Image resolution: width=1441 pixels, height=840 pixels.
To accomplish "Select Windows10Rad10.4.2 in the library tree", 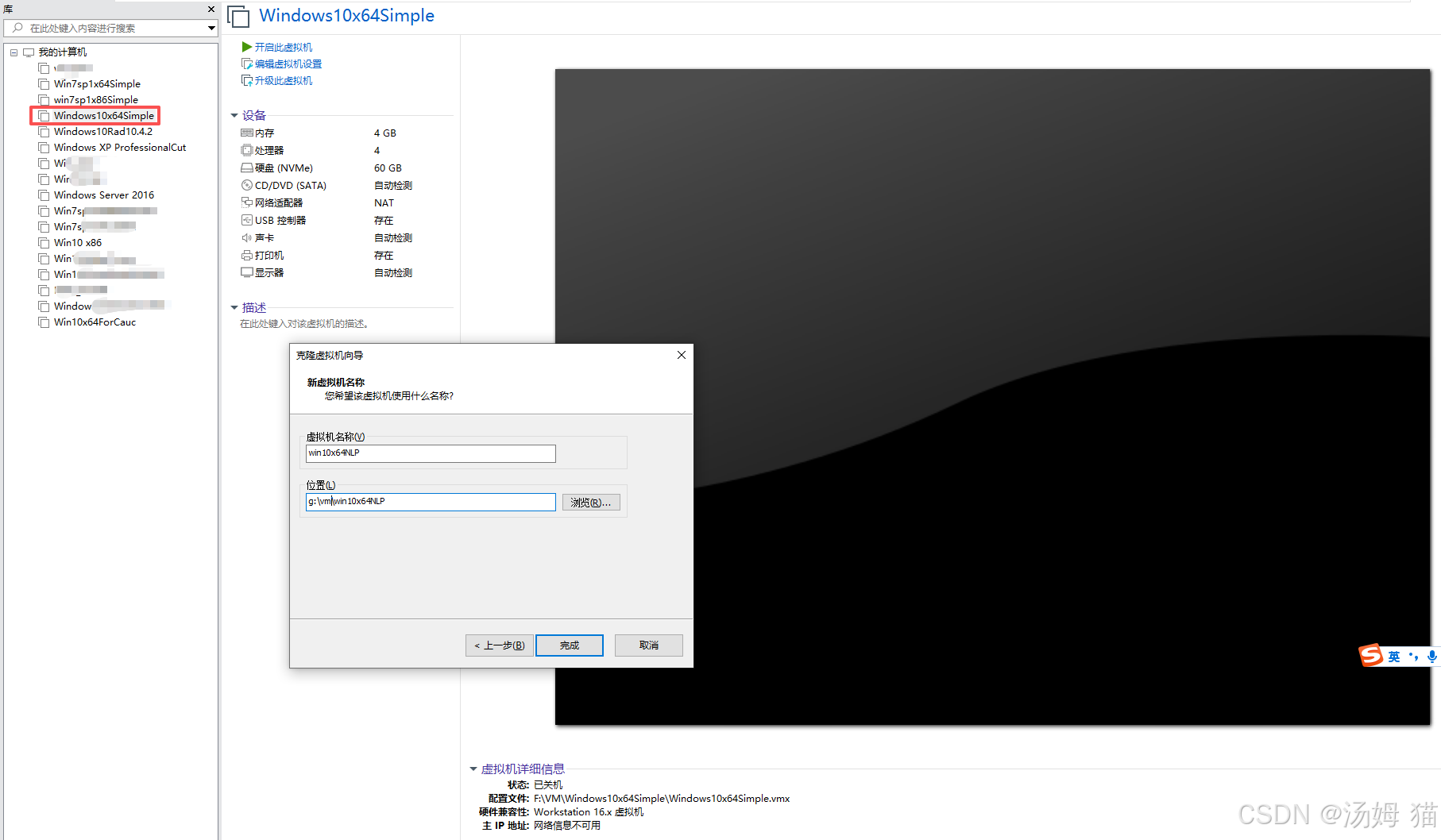I will 103,132.
